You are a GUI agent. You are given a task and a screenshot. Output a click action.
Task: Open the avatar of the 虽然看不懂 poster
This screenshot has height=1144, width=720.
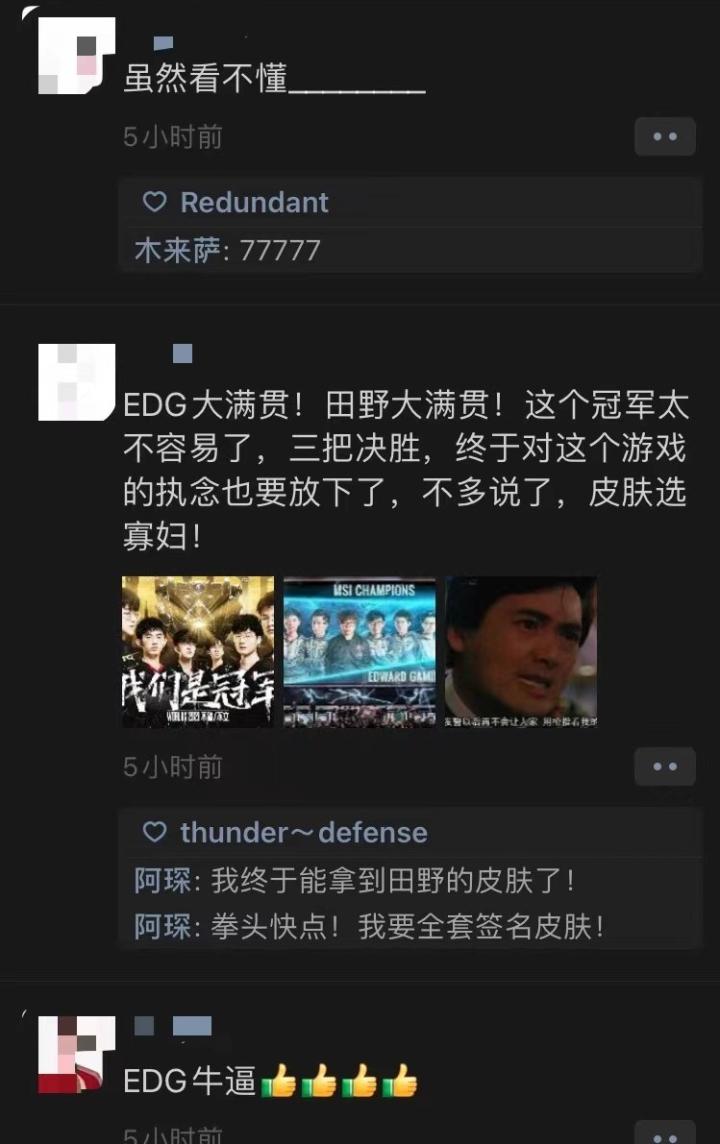coord(77,55)
